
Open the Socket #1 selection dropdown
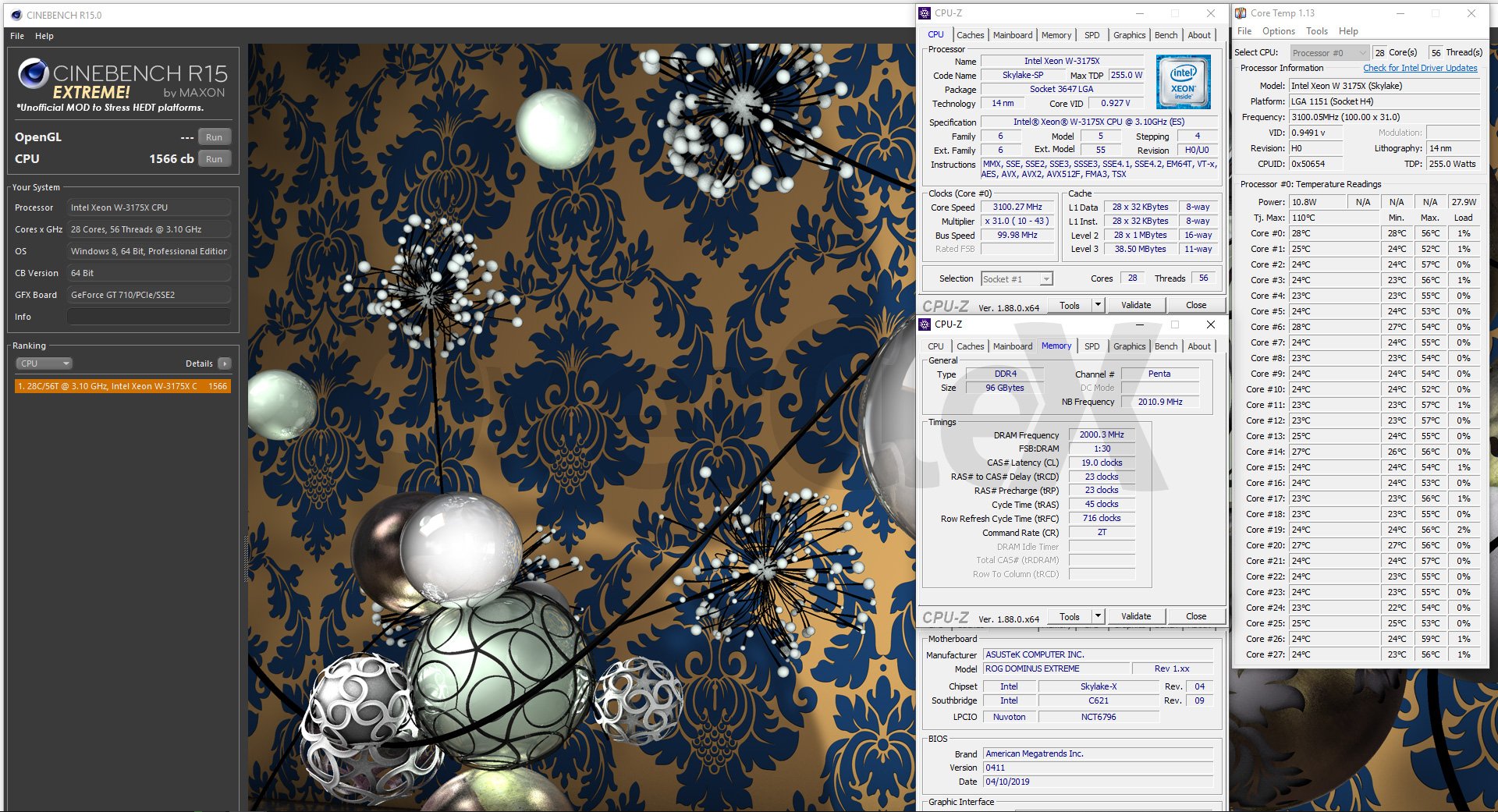(1017, 278)
